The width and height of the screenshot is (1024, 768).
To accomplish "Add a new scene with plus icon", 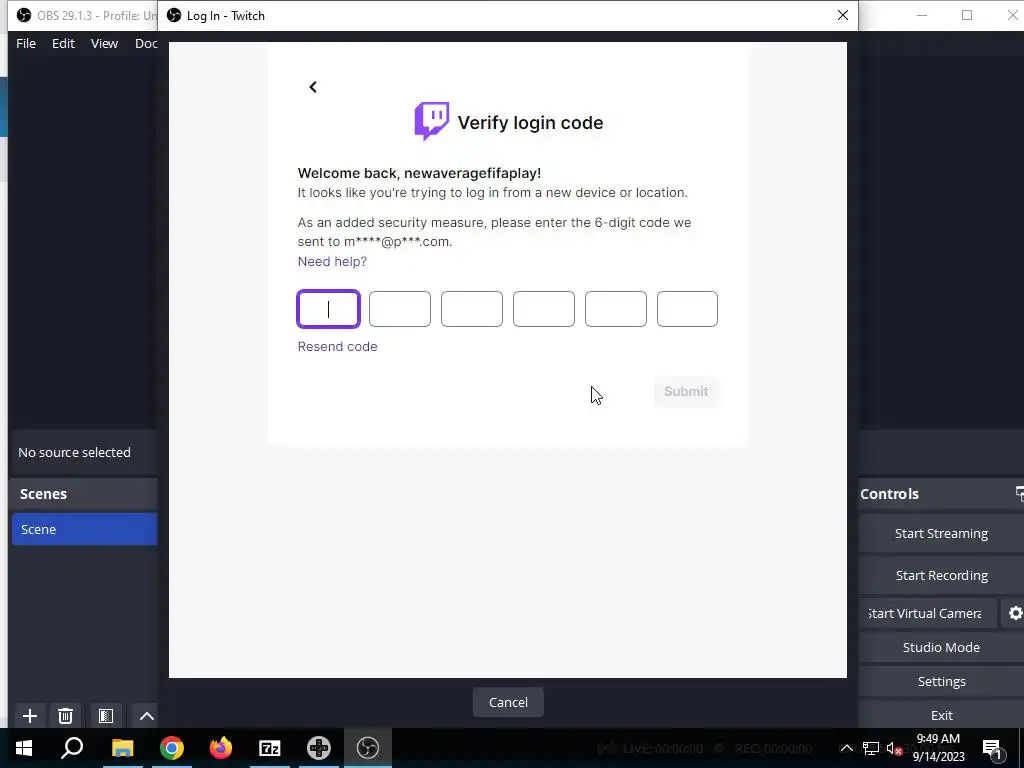I will pyautogui.click(x=29, y=716).
